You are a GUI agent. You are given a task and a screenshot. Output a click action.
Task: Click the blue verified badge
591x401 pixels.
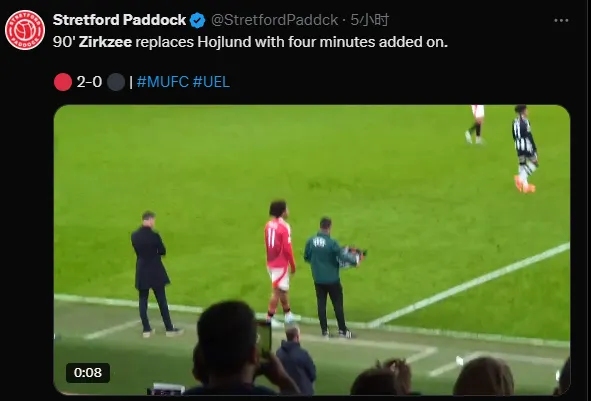pyautogui.click(x=197, y=20)
